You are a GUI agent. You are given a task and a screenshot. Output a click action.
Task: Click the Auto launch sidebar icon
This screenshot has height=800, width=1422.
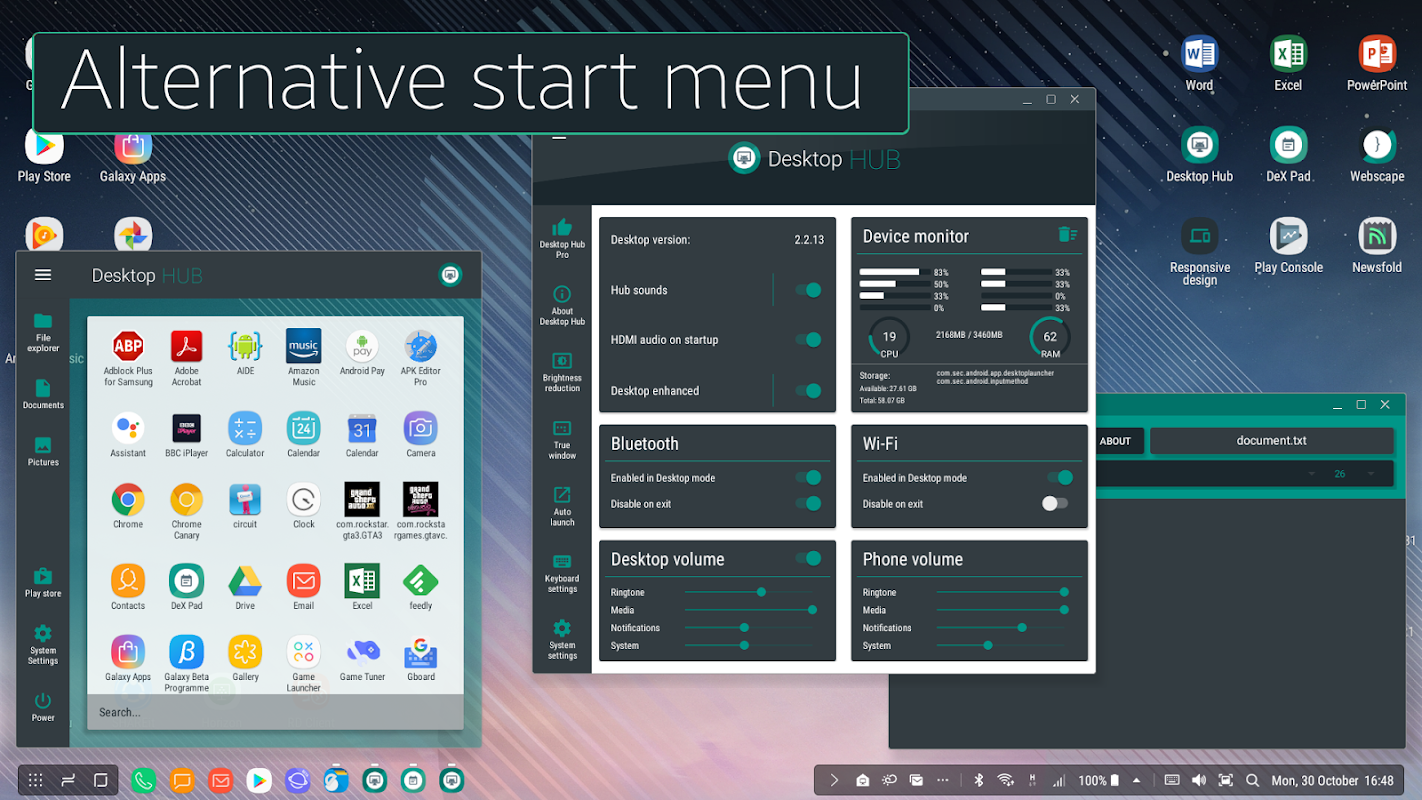point(562,505)
